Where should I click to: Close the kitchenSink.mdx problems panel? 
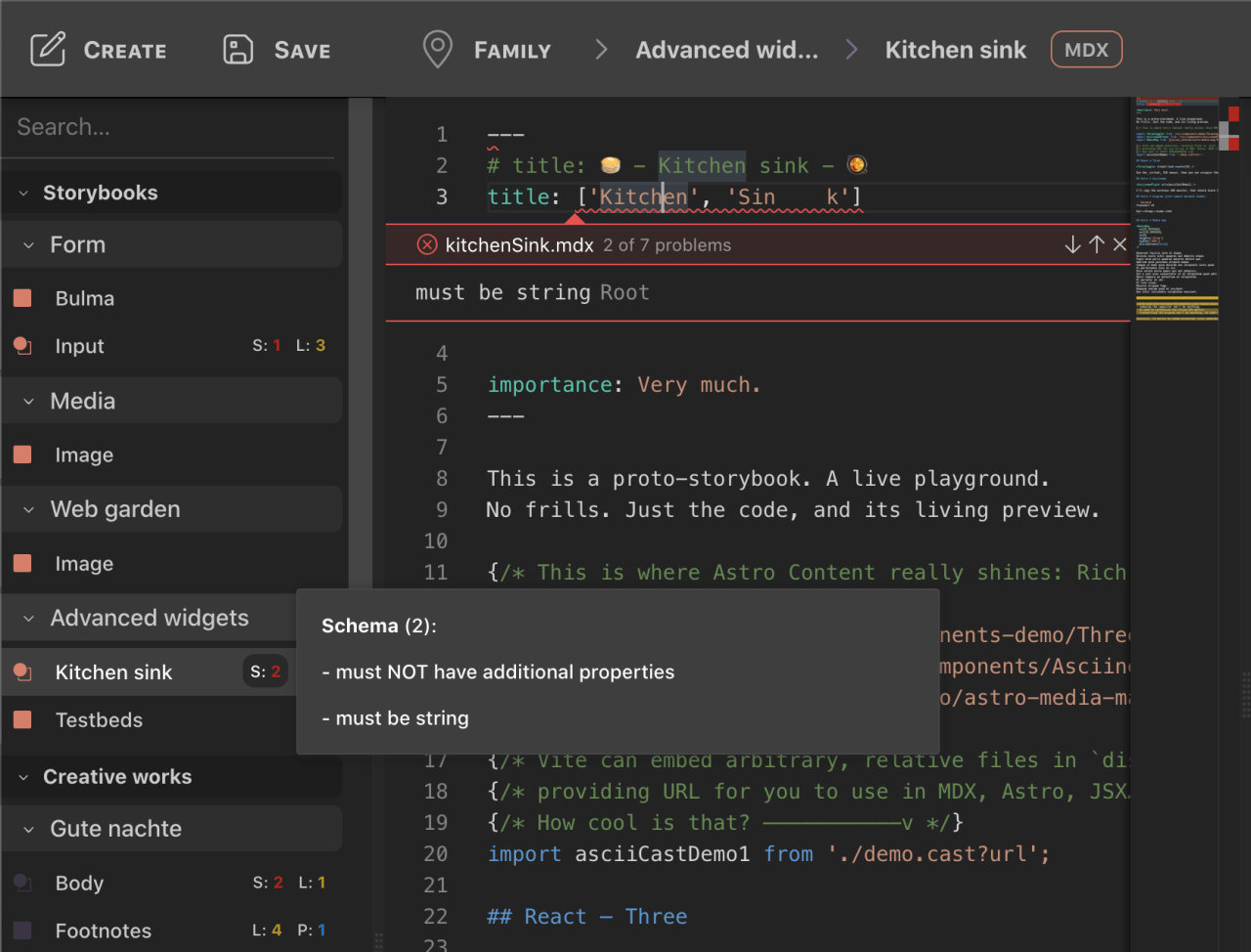coord(1120,244)
